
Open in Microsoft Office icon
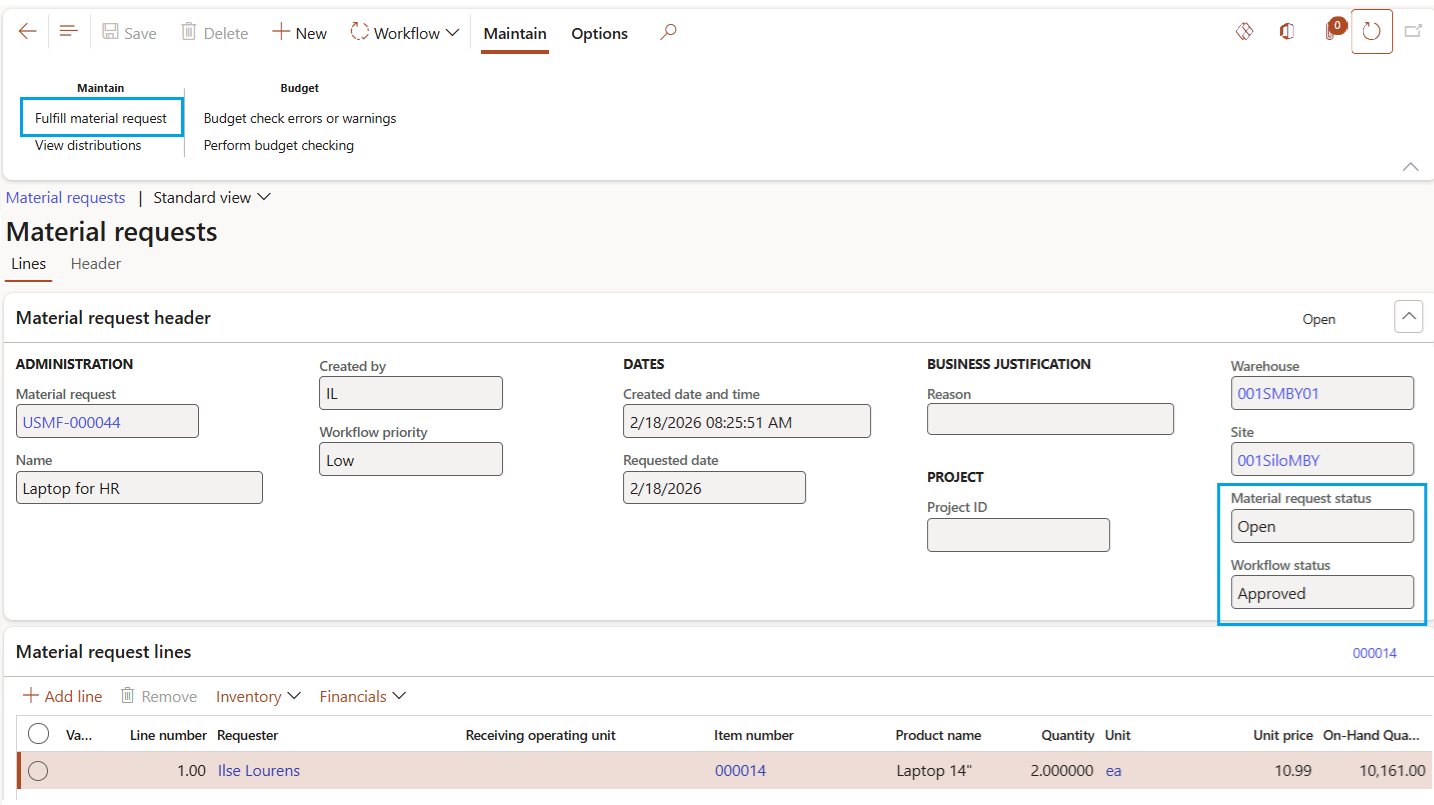tap(1287, 32)
